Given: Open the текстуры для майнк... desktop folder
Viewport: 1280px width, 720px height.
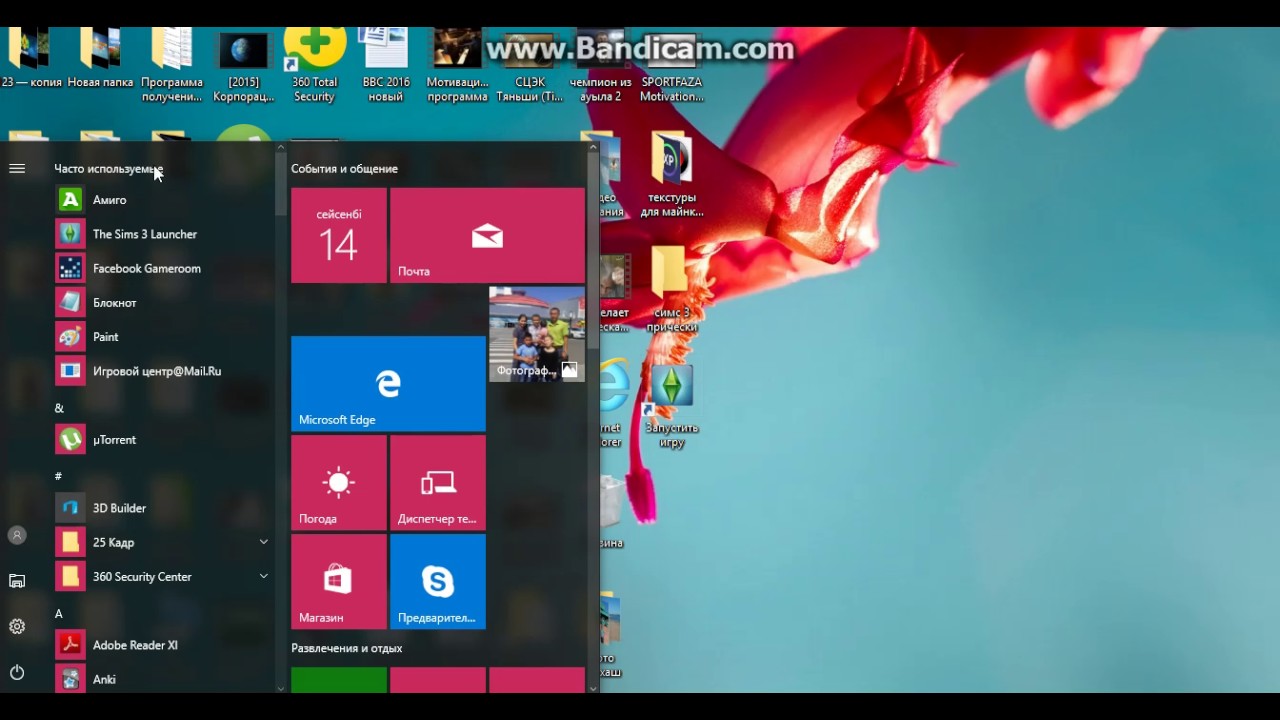Looking at the screenshot, I should [672, 175].
